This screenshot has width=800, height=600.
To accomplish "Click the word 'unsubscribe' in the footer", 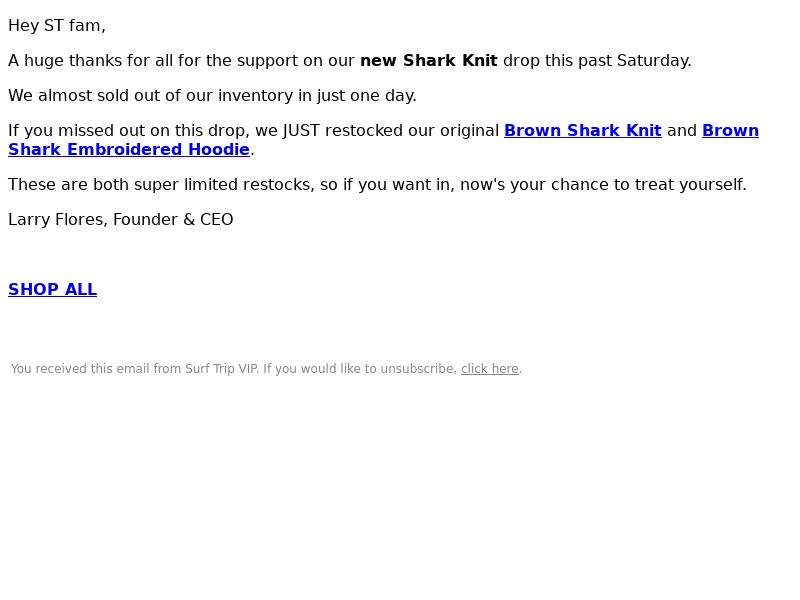I will coord(418,369).
